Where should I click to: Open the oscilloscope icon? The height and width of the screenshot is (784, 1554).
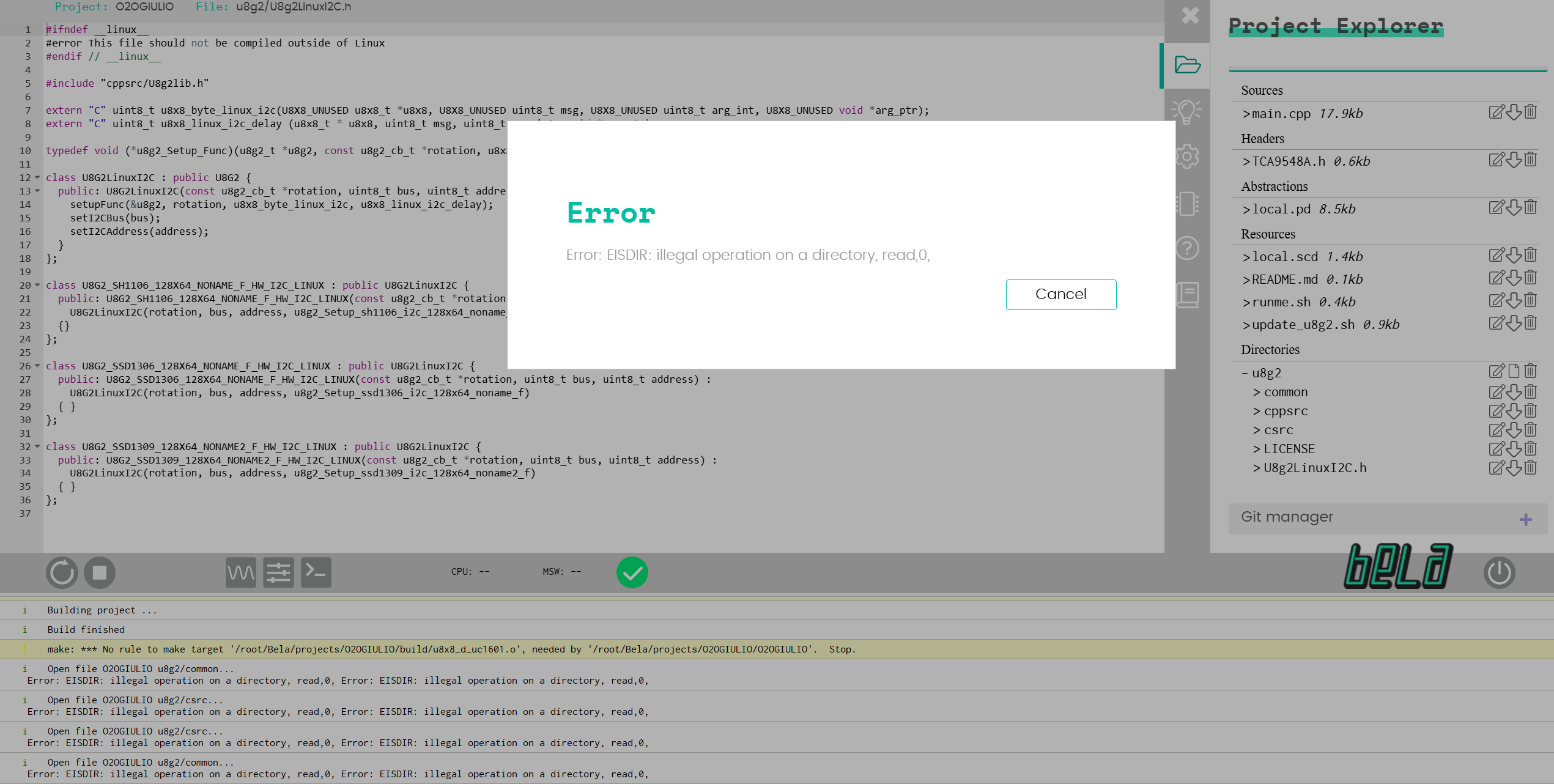coord(241,572)
